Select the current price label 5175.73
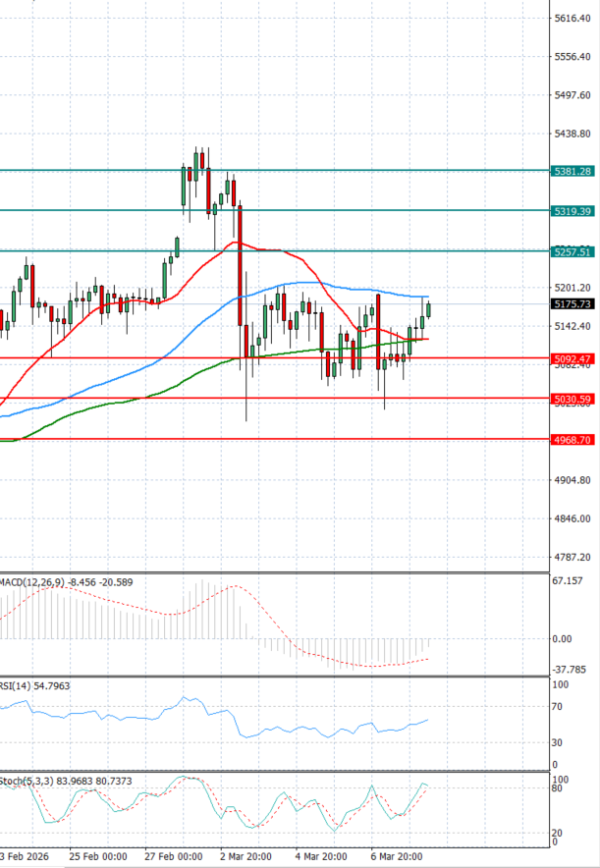600x868 pixels. pyautogui.click(x=572, y=303)
